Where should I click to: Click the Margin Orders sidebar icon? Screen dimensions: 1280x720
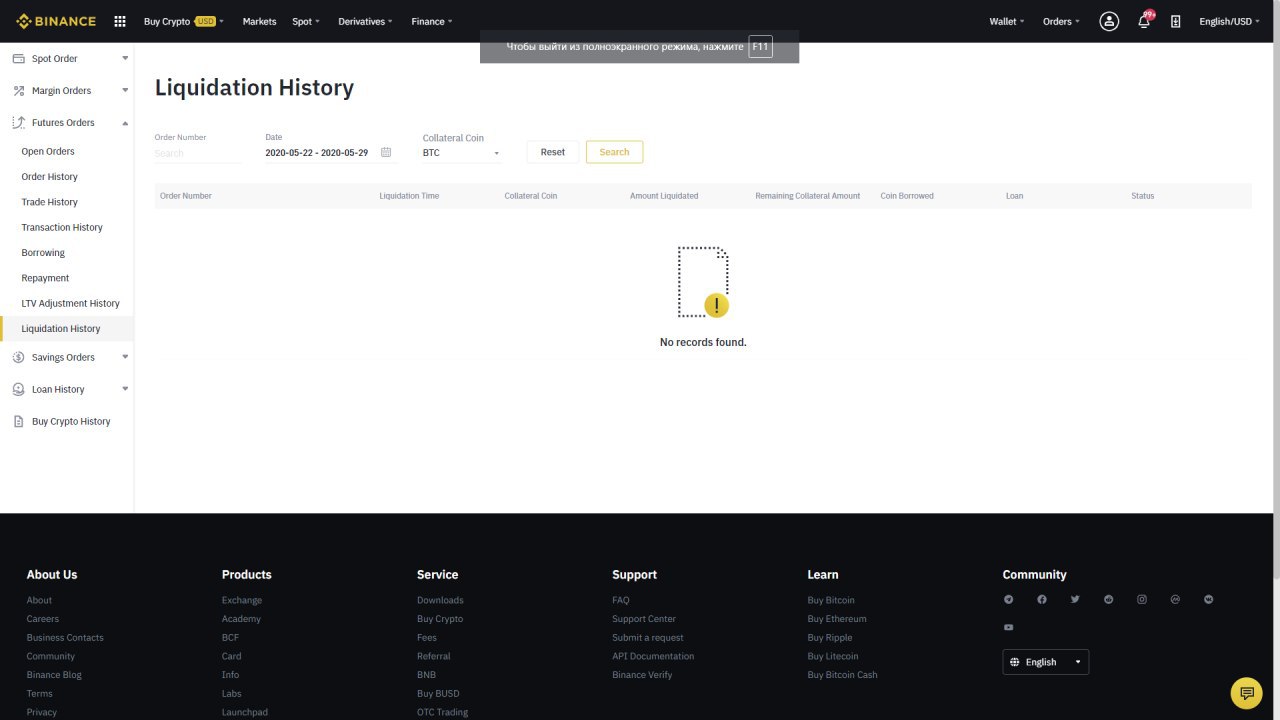click(x=18, y=90)
